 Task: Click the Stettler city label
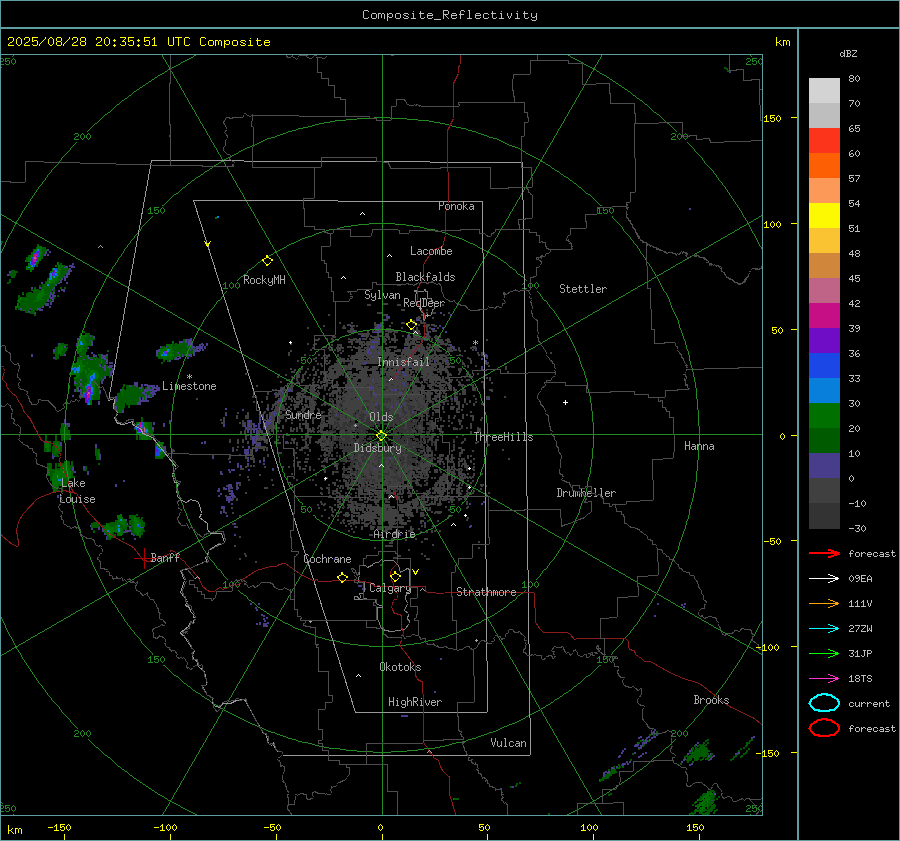(583, 289)
